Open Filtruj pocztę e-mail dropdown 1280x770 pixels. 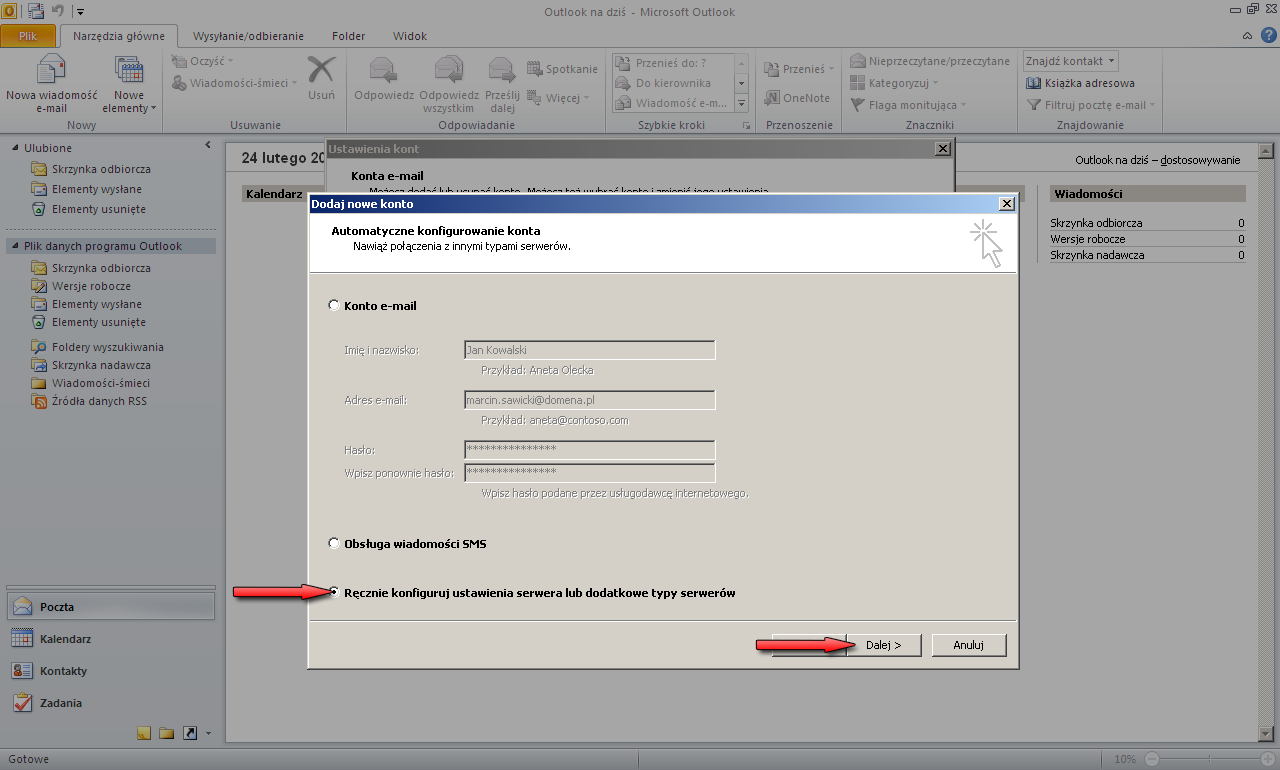(1090, 105)
